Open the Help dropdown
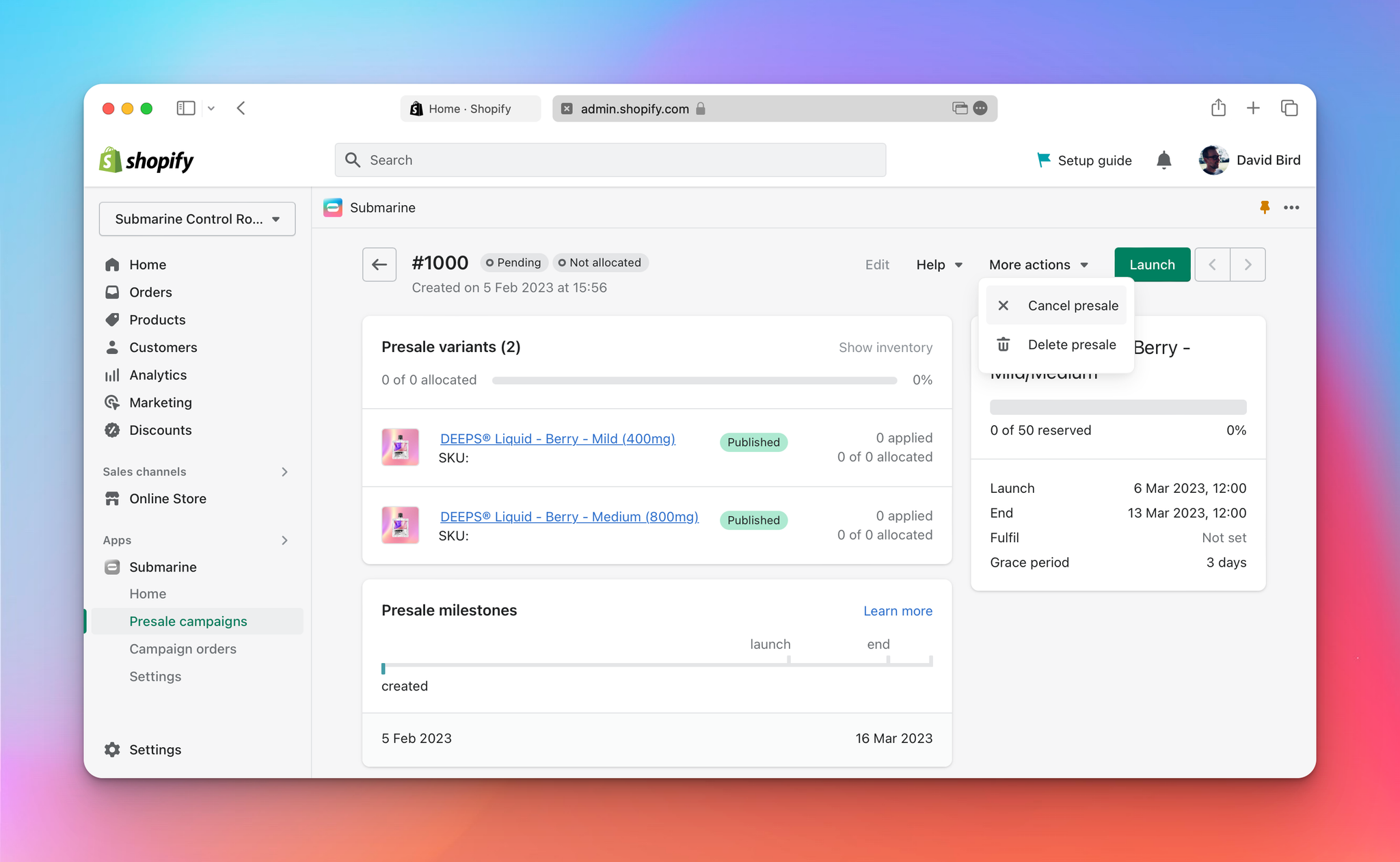1400x862 pixels. click(x=939, y=265)
